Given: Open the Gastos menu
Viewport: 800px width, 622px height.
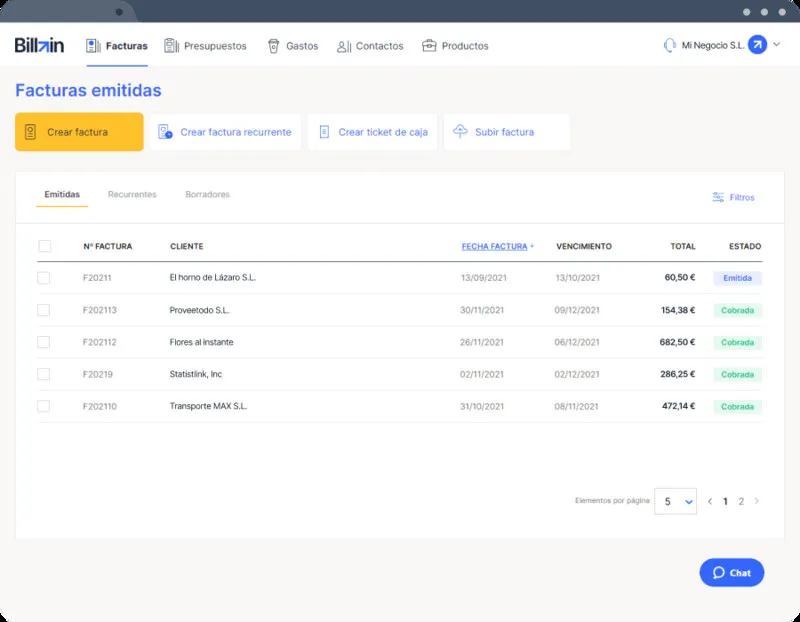Looking at the screenshot, I should coord(293,46).
